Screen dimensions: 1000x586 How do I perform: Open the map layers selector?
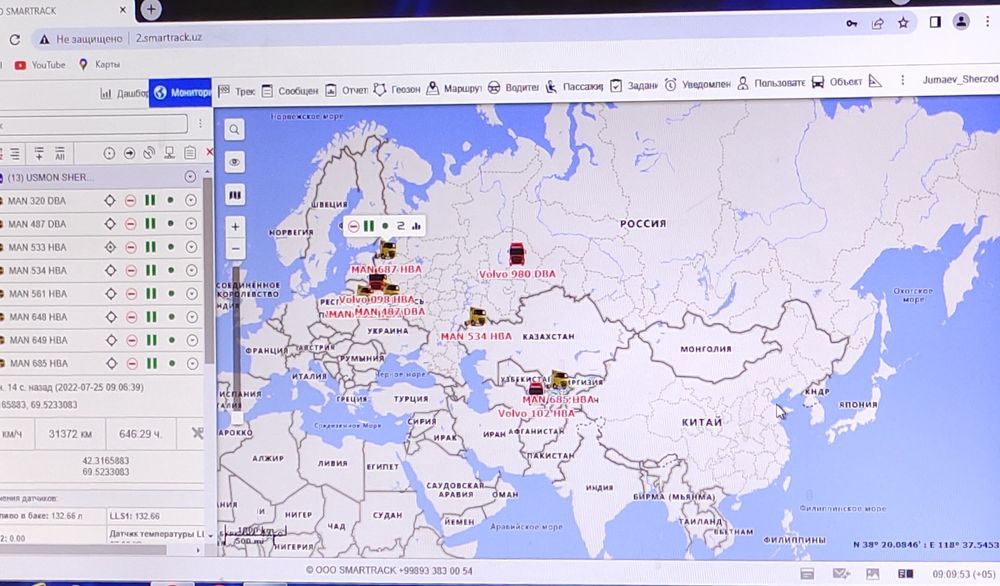[x=235, y=194]
